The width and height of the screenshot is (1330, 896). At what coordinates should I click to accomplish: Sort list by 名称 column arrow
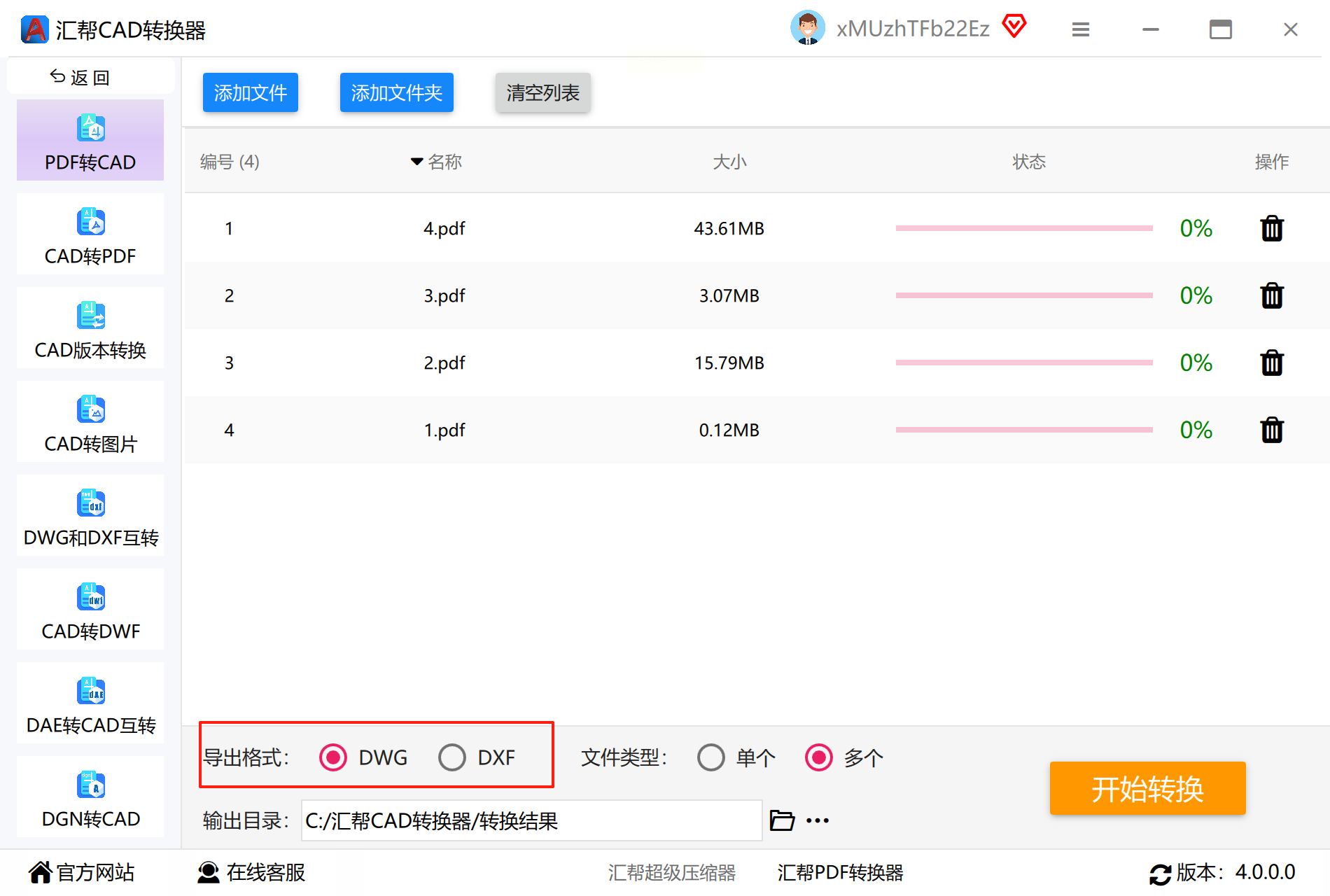(x=416, y=162)
